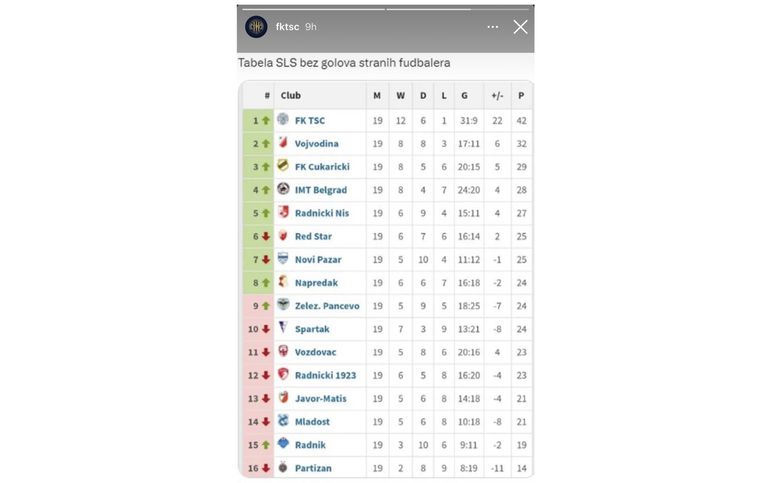The height and width of the screenshot is (483, 770).
Task: Open the Radnicki 1923 club link
Action: pyautogui.click(x=326, y=376)
